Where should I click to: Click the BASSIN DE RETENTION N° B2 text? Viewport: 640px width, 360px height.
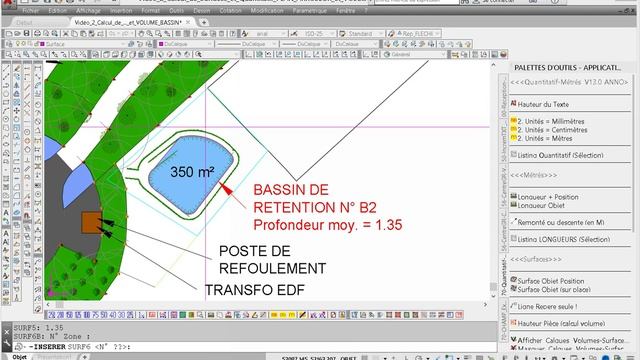click(x=315, y=199)
